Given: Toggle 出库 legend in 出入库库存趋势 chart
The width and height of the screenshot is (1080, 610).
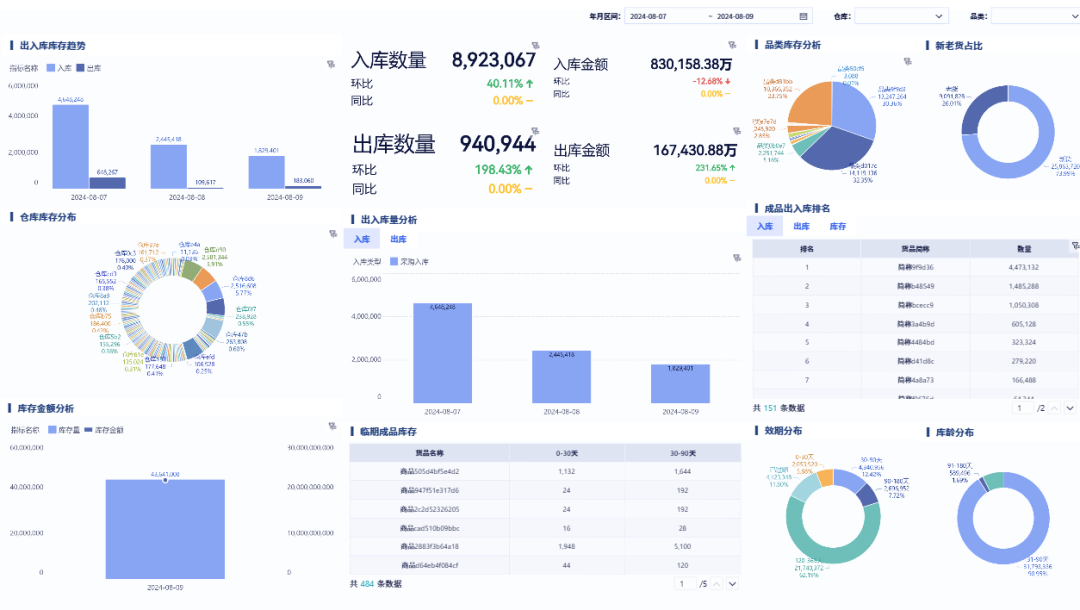Looking at the screenshot, I should pos(89,68).
